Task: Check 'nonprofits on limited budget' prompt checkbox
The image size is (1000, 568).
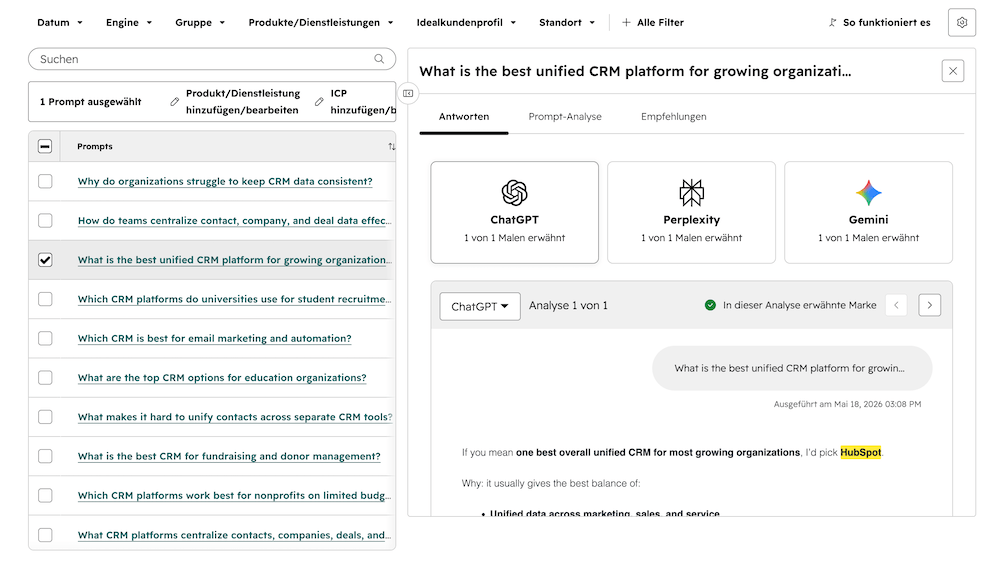Action: [x=45, y=495]
